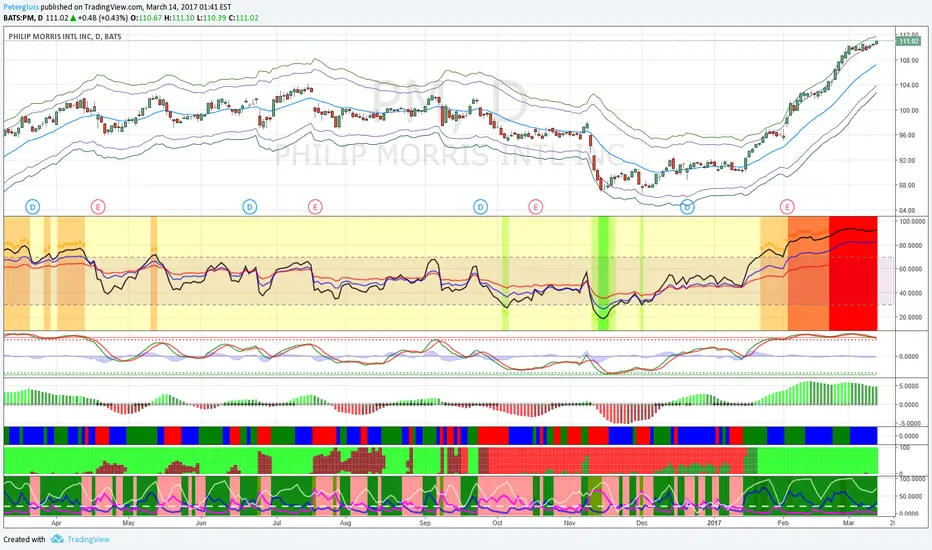The image size is (932, 550).
Task: Click the BATS:PM, D symbol text
Action: point(23,18)
